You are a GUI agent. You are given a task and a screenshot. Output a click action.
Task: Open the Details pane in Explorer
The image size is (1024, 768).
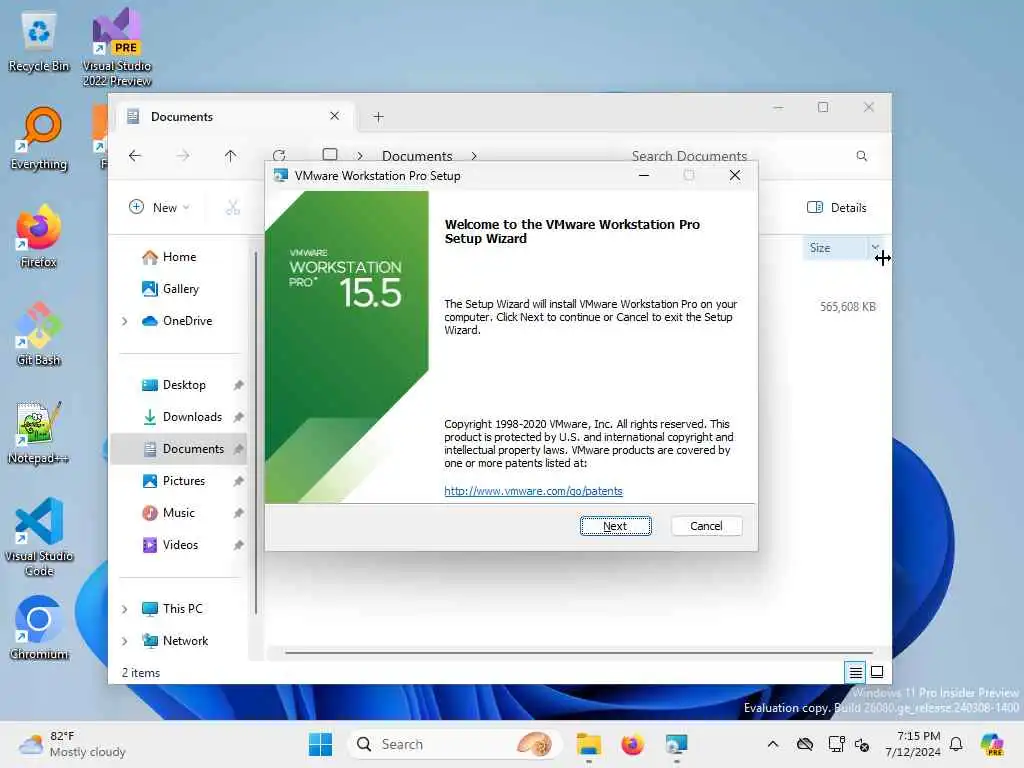[x=837, y=208]
